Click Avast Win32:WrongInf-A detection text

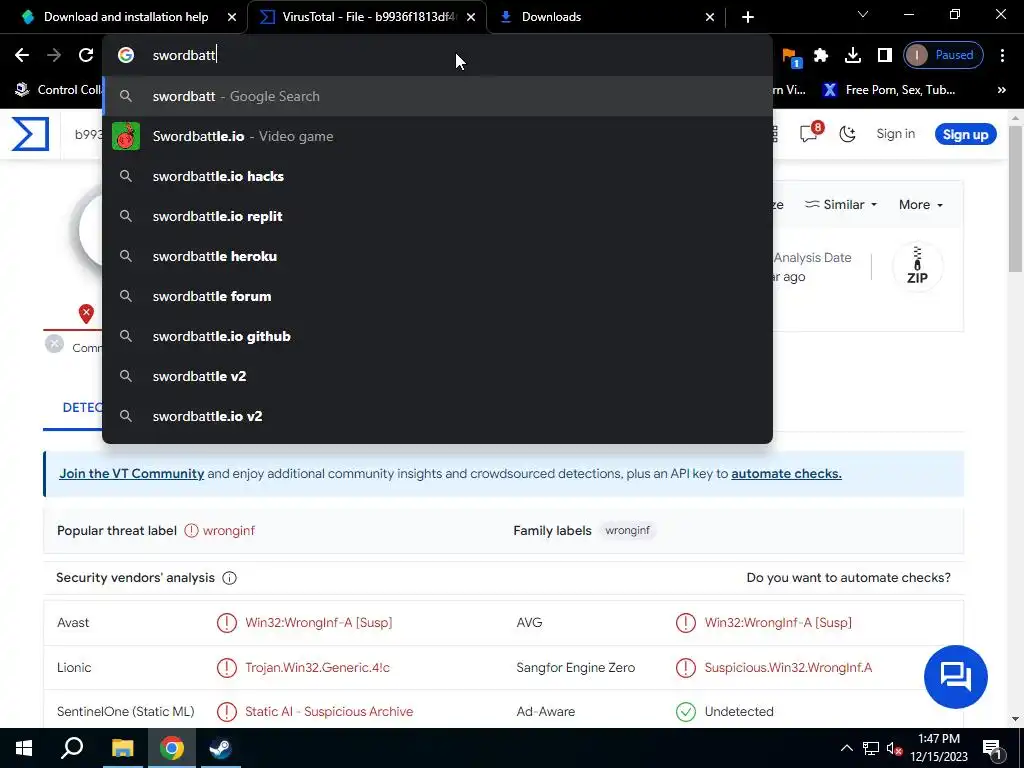(319, 623)
